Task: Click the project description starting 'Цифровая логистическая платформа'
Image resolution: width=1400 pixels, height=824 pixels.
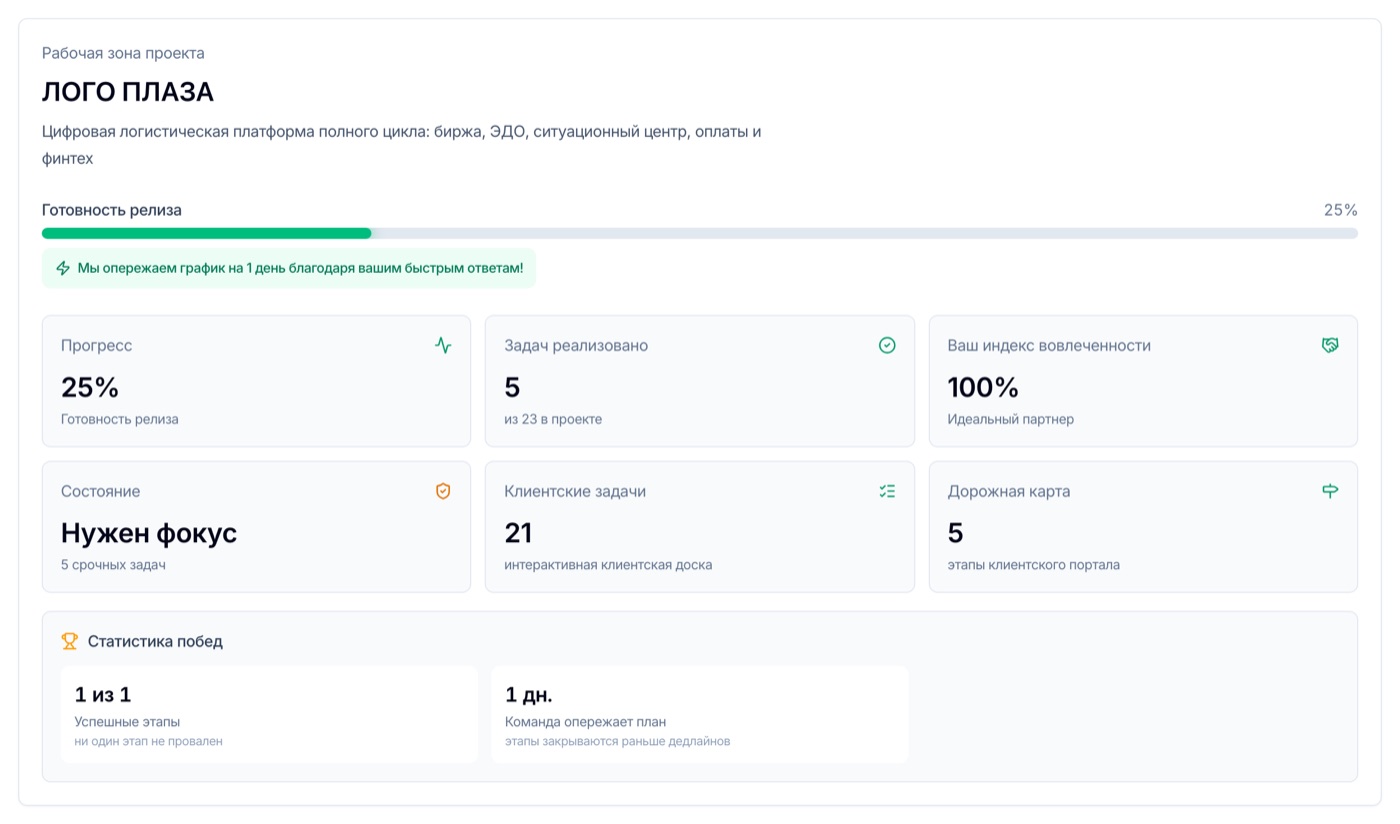Action: 402,145
